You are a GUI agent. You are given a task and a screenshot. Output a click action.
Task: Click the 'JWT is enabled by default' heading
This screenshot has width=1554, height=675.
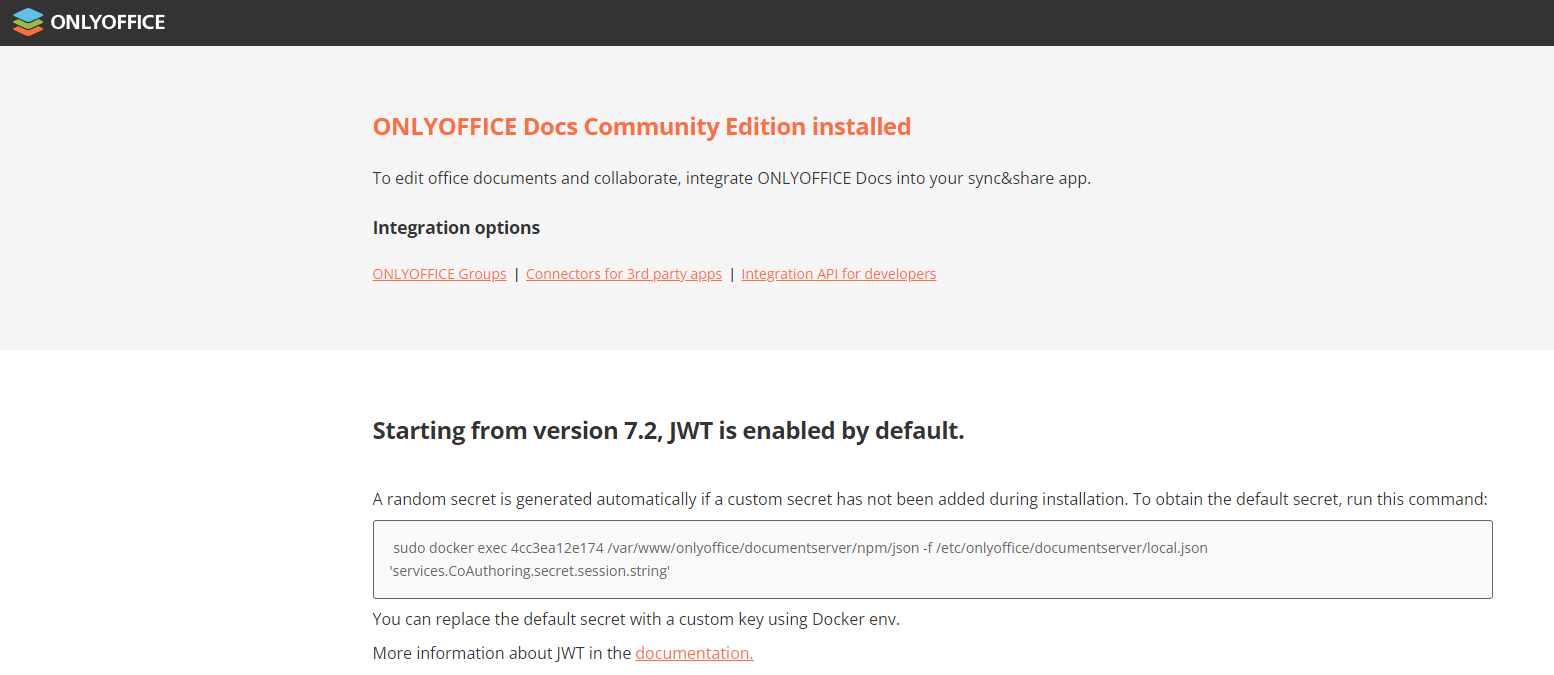point(668,431)
